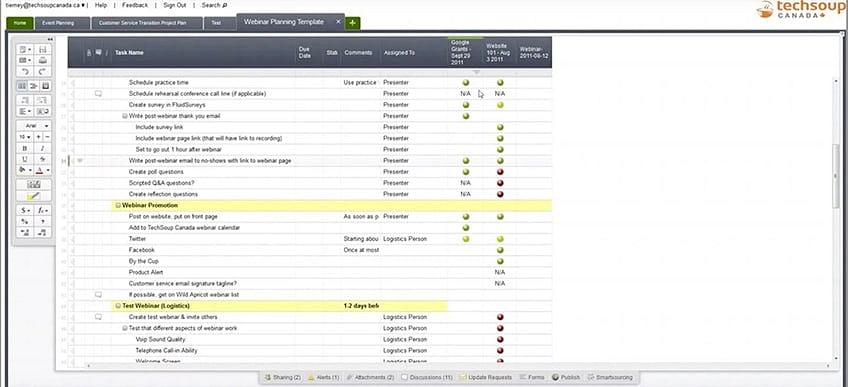Open the font family Arial dropdown
The image size is (848, 387).
[34, 125]
